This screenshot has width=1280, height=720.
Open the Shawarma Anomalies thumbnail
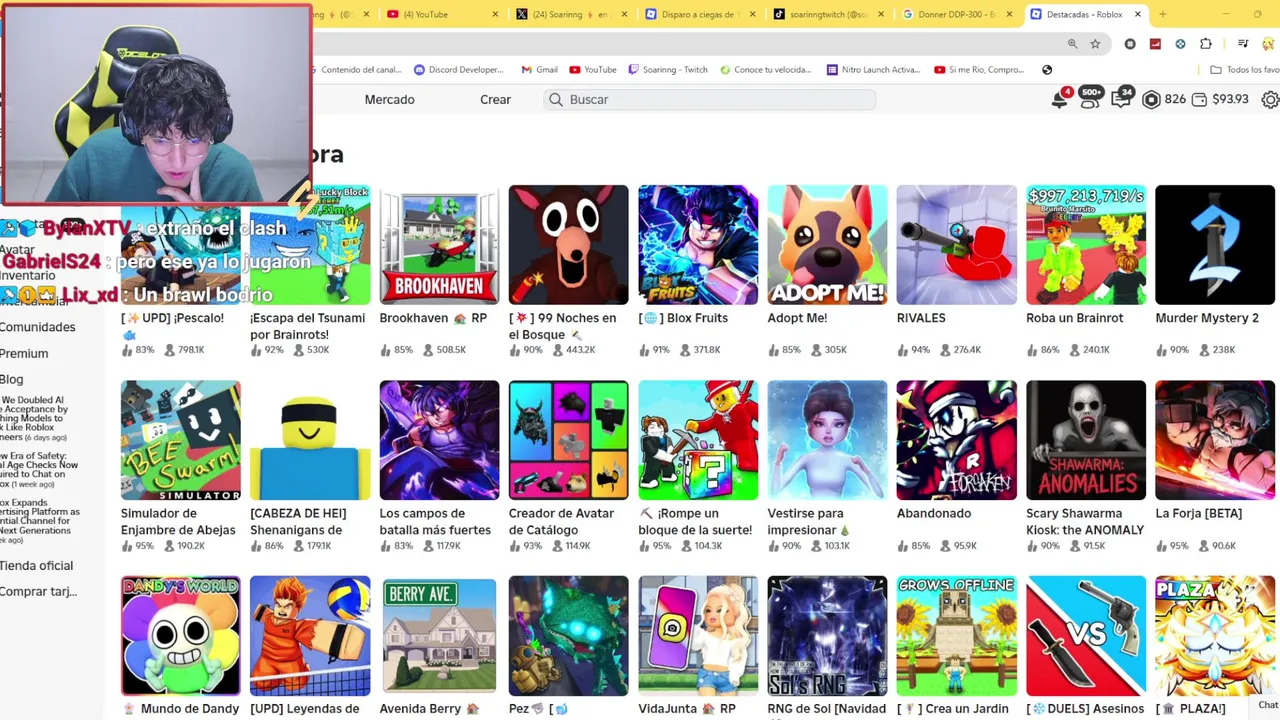[1086, 440]
